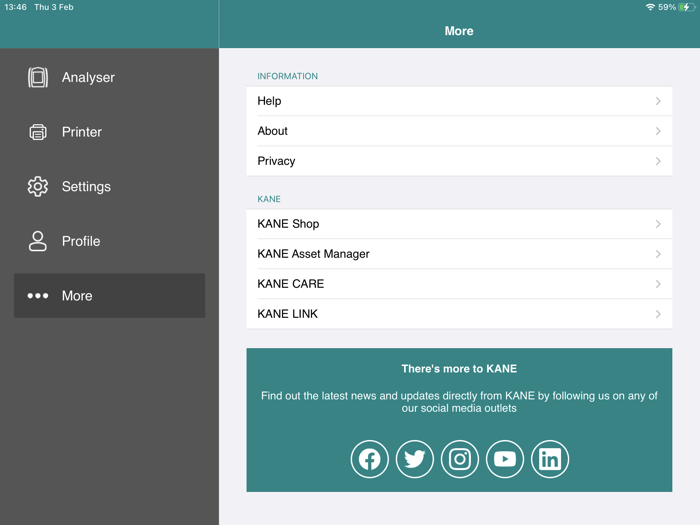
Task: Expand the Help row chevron
Action: [658, 101]
